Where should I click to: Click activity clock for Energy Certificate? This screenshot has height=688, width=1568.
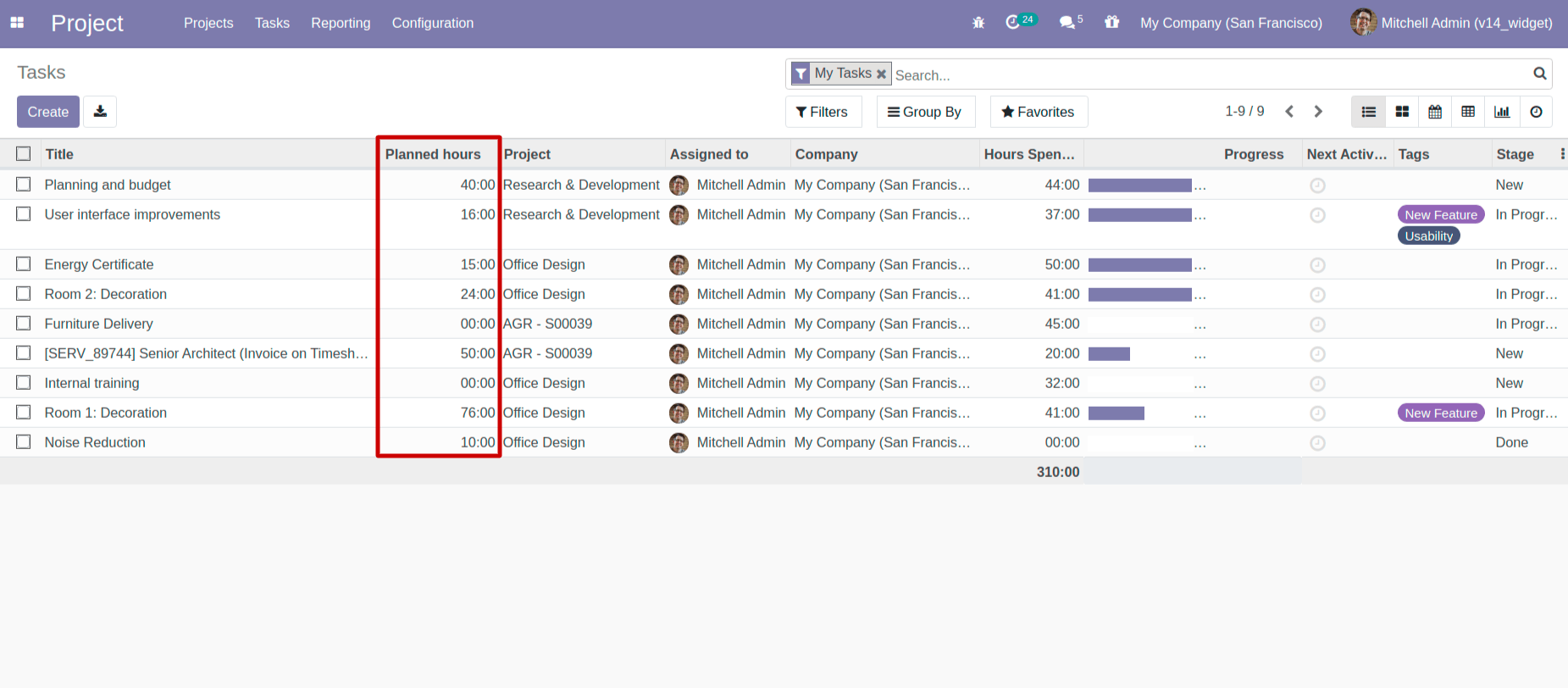[1317, 265]
